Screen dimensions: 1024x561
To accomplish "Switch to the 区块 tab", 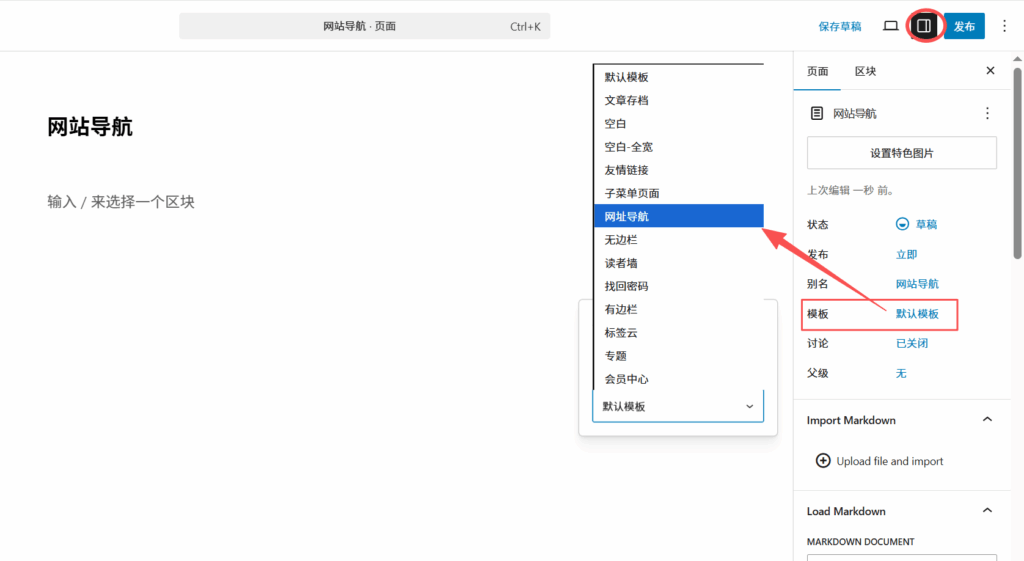I will pos(865,71).
